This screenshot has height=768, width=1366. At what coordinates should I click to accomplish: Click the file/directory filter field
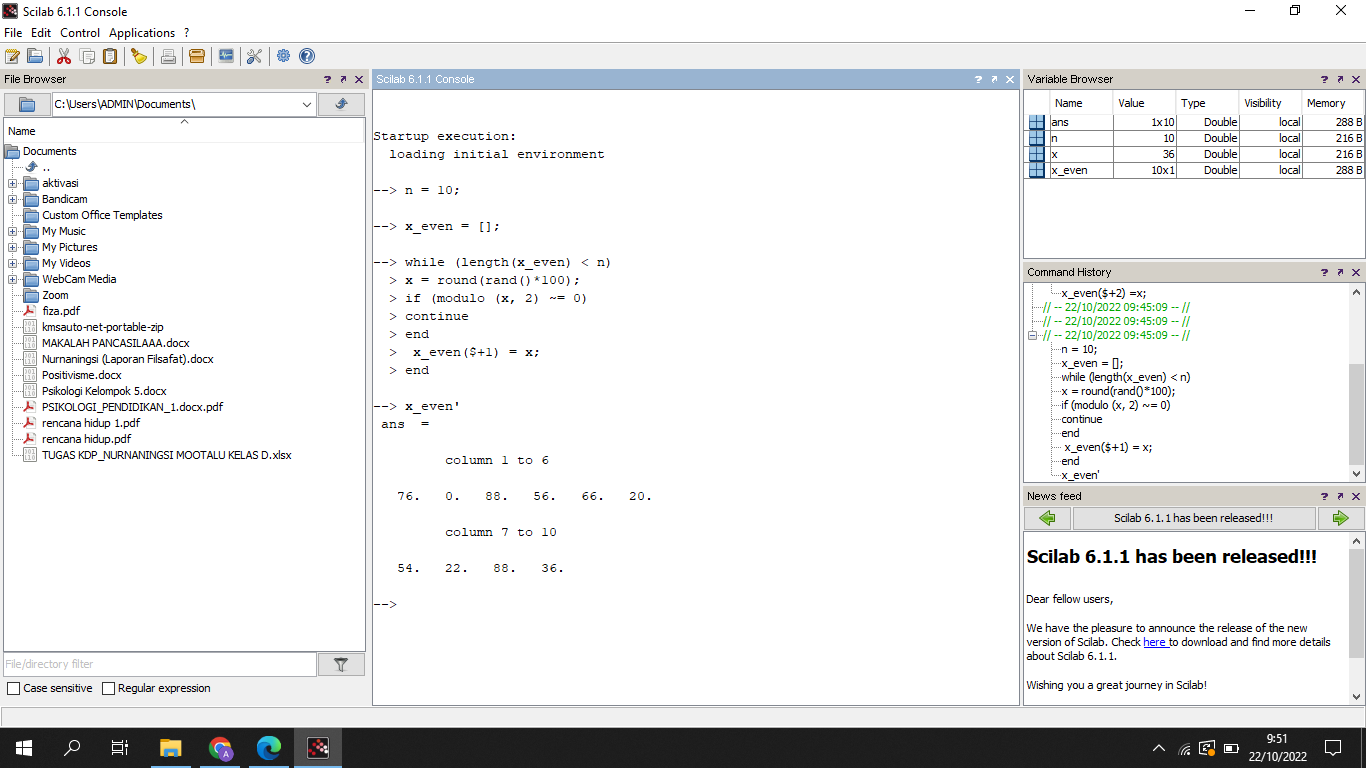coord(160,664)
